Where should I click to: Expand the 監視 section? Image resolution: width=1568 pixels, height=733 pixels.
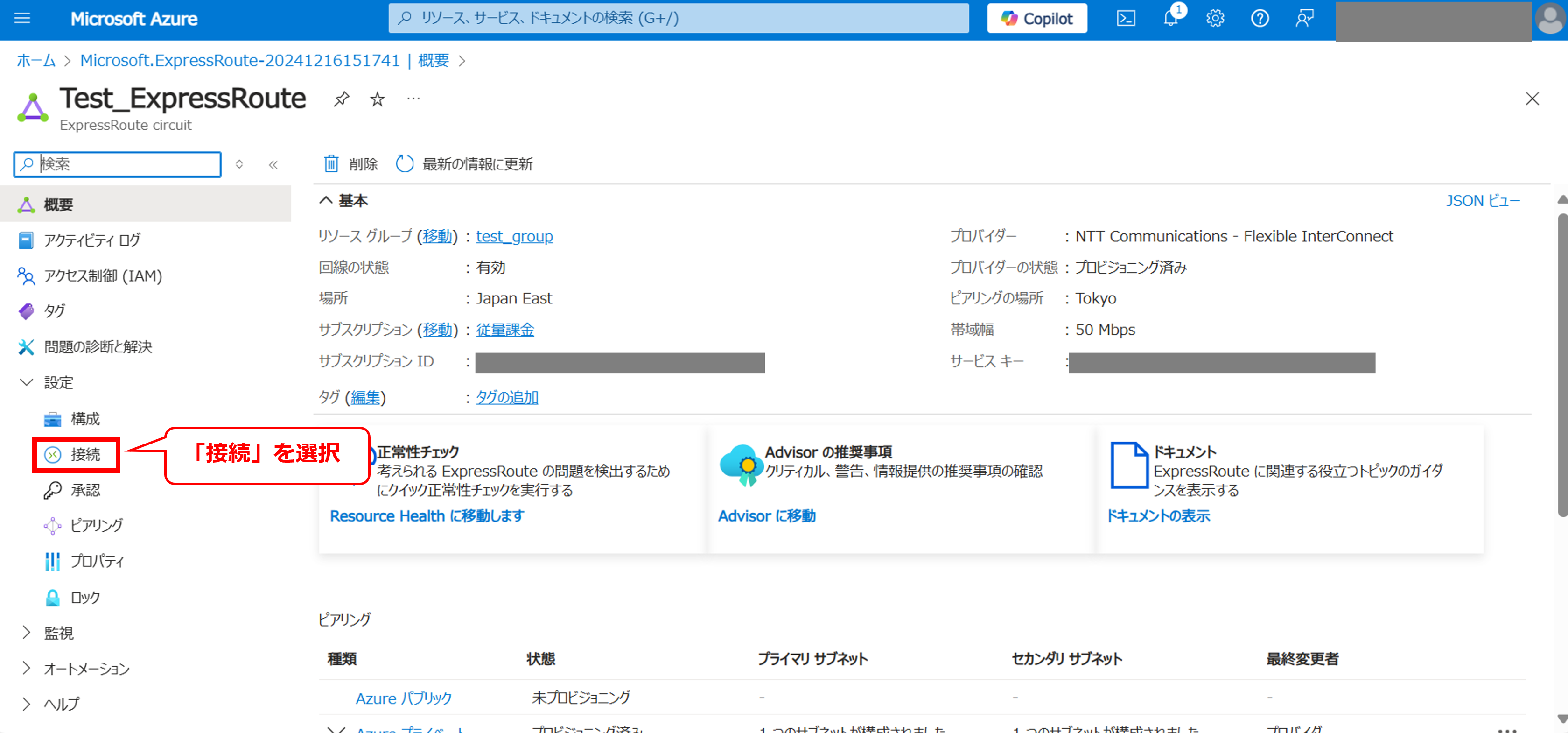click(26, 633)
